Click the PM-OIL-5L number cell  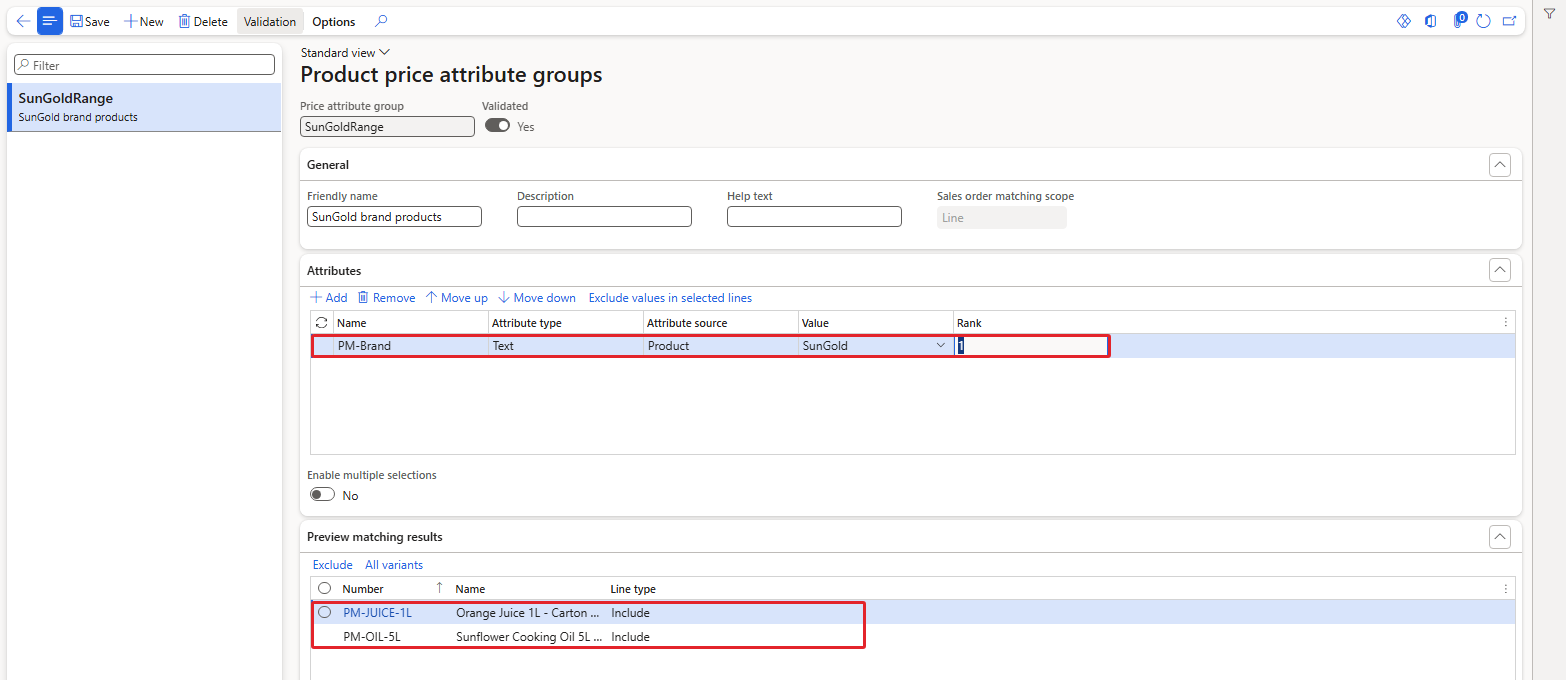(372, 637)
